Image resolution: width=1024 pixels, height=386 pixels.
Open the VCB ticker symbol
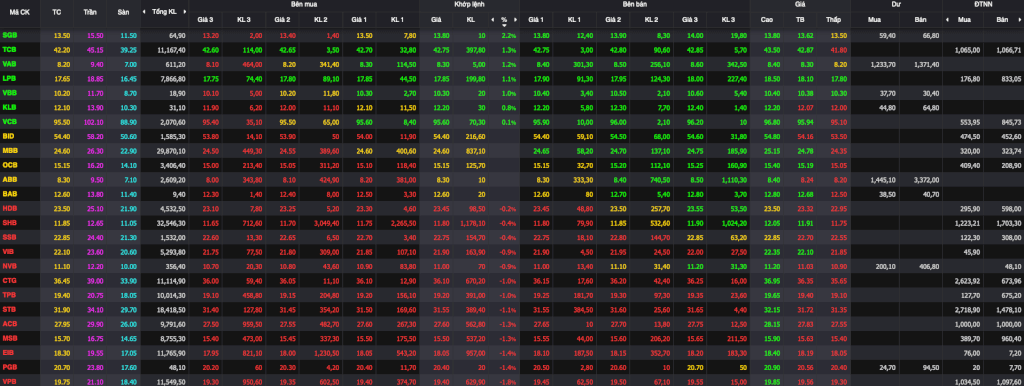pyautogui.click(x=10, y=121)
